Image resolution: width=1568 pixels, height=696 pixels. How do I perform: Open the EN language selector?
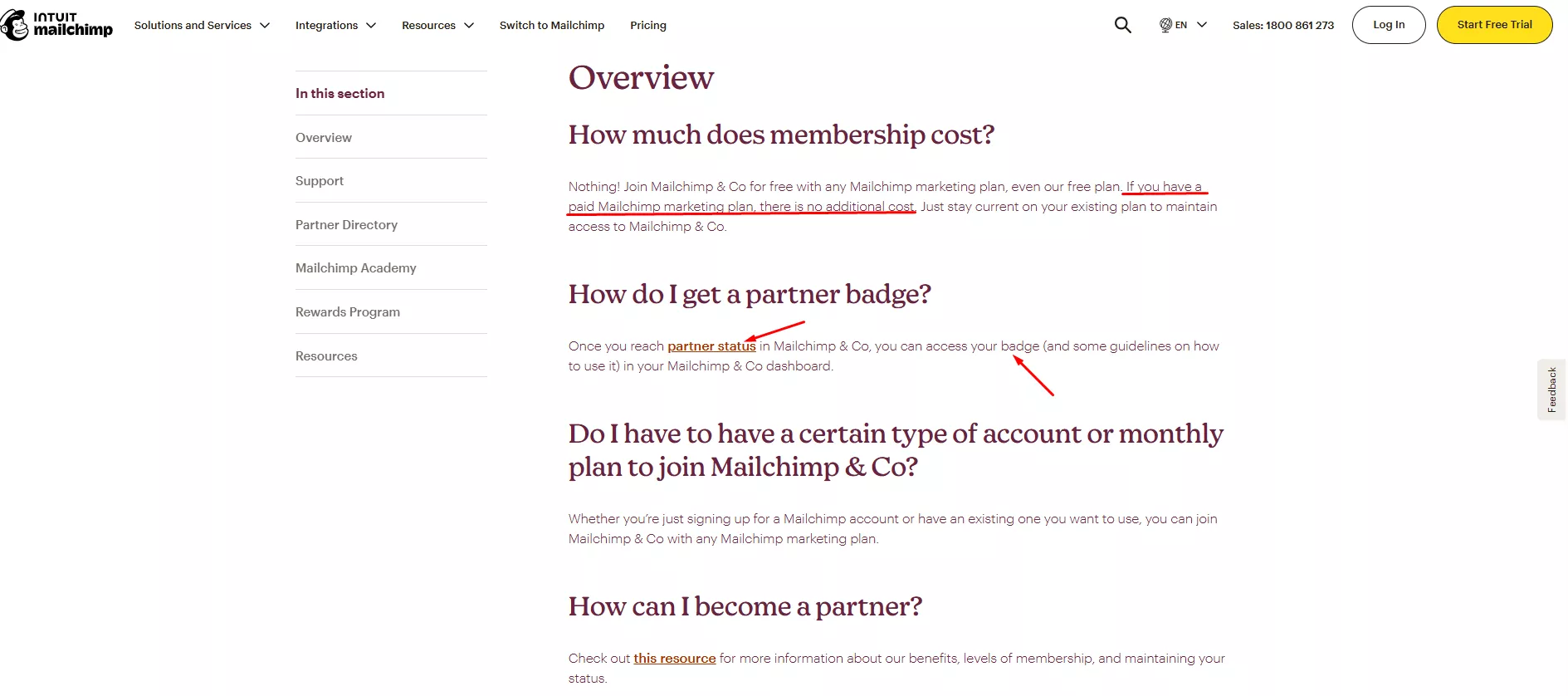coord(1184,25)
